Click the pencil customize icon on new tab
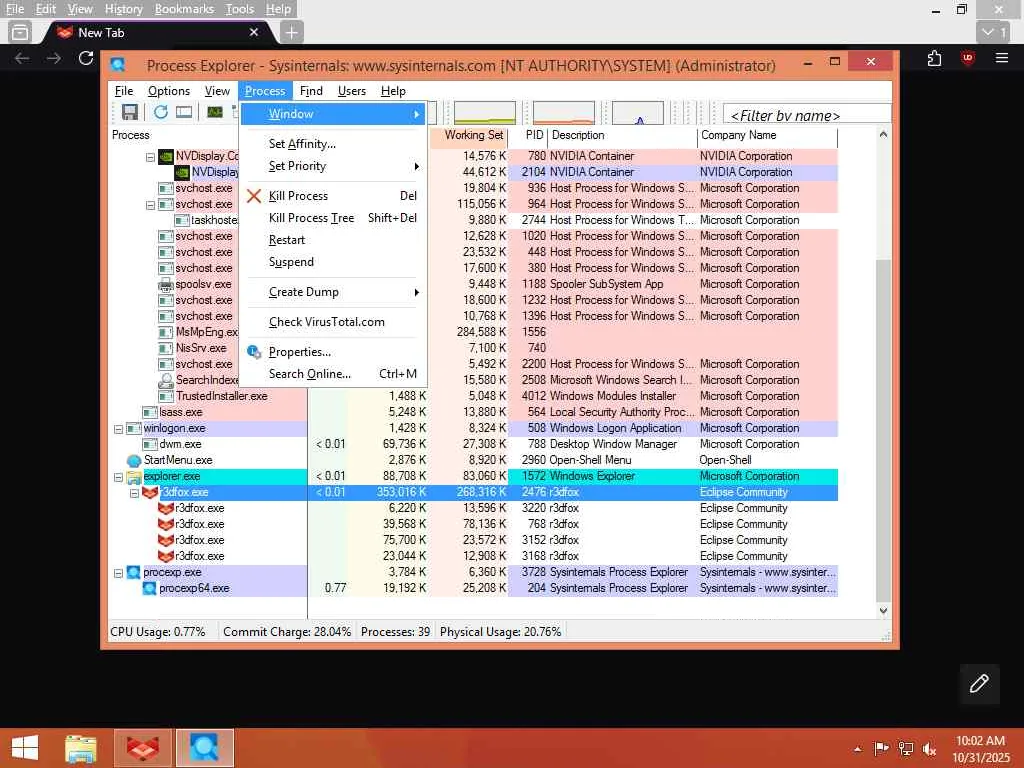Screen dimensions: 1024x768 pyautogui.click(x=979, y=684)
